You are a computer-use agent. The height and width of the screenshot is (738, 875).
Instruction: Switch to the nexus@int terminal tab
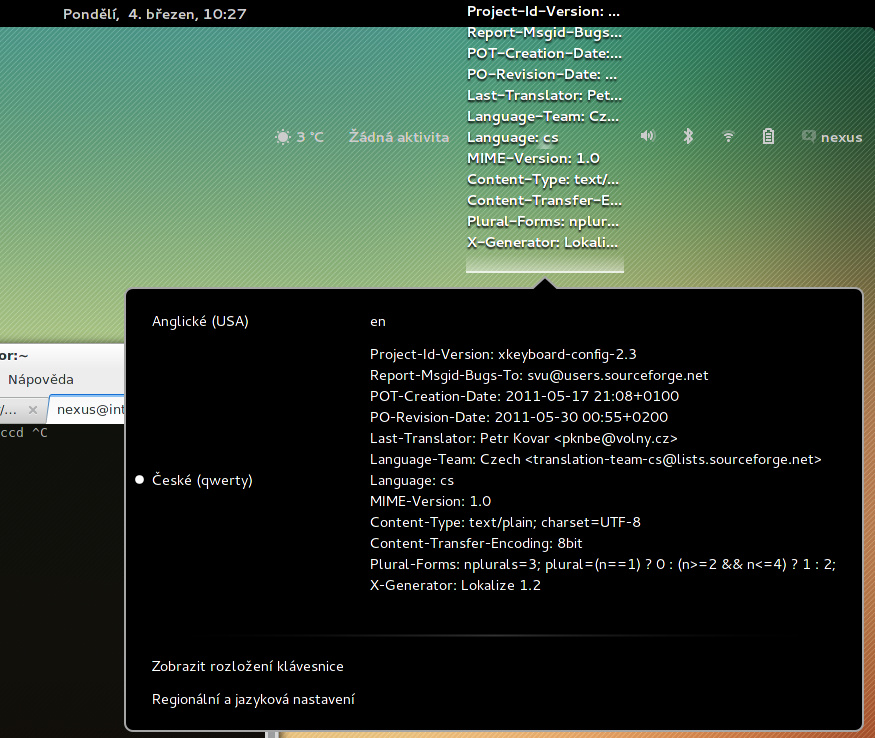click(90, 410)
